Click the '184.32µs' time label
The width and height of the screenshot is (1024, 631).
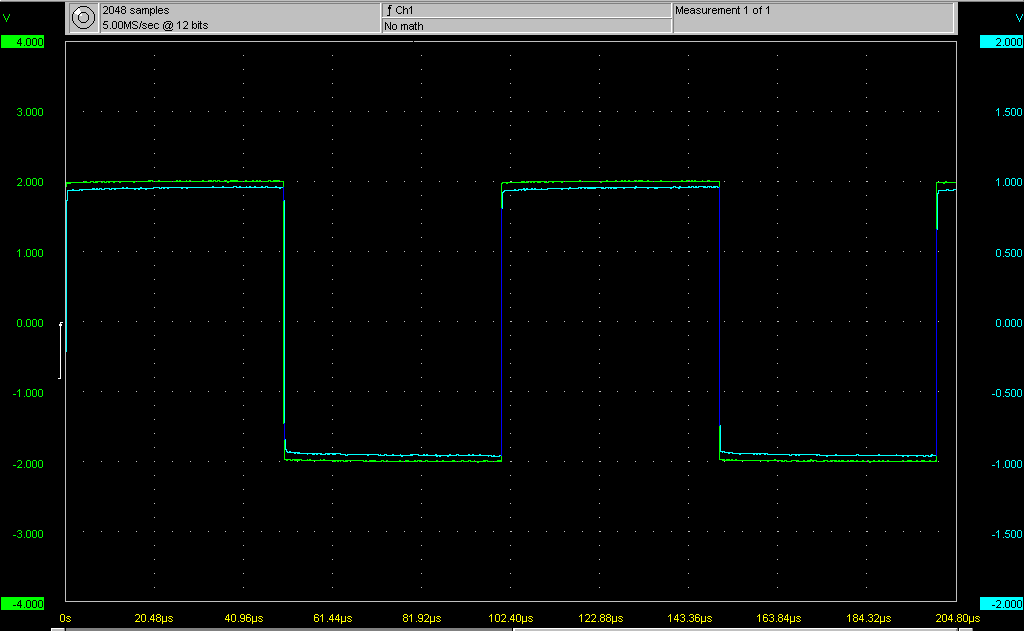point(868,618)
